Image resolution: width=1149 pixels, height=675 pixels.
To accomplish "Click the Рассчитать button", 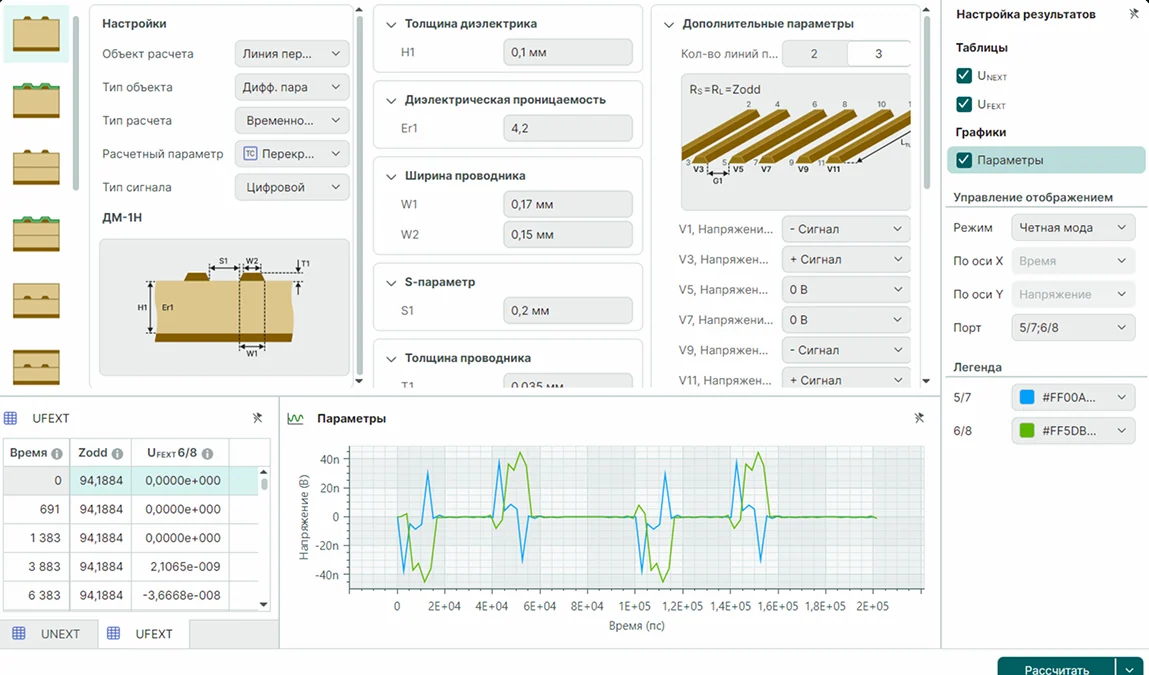I will tap(1056, 668).
